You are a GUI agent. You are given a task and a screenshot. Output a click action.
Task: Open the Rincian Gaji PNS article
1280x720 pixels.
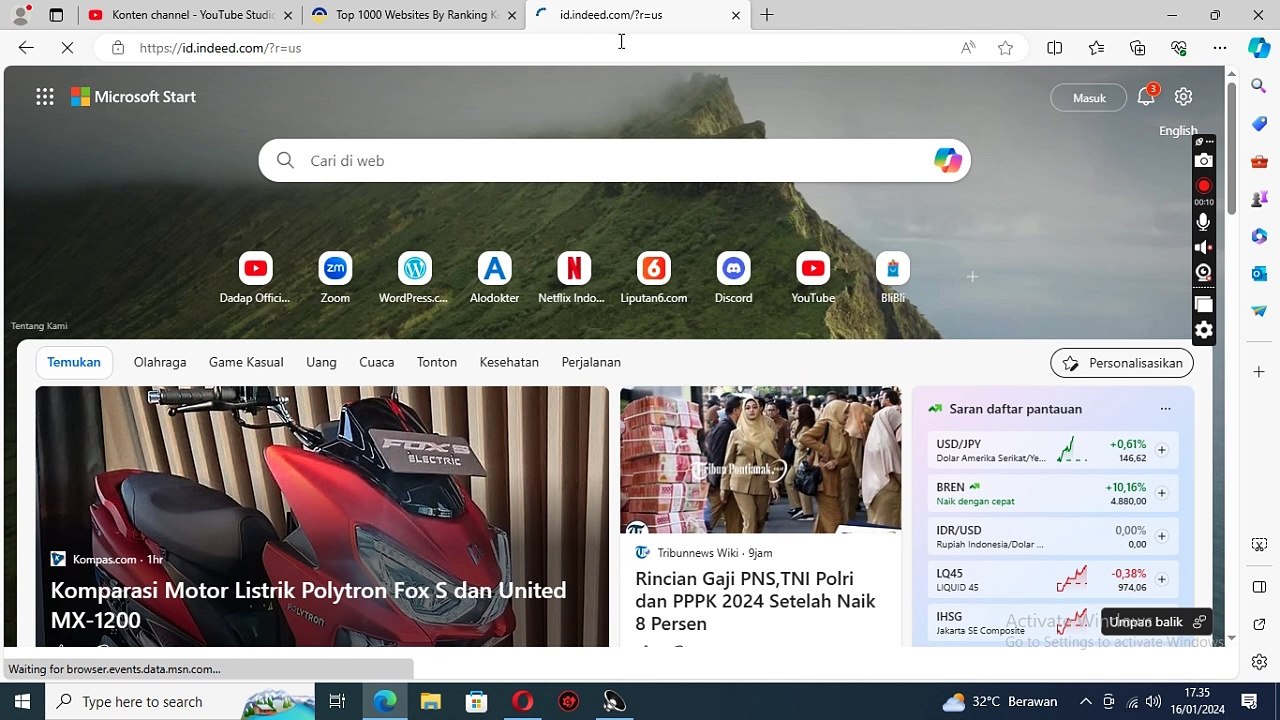[755, 601]
